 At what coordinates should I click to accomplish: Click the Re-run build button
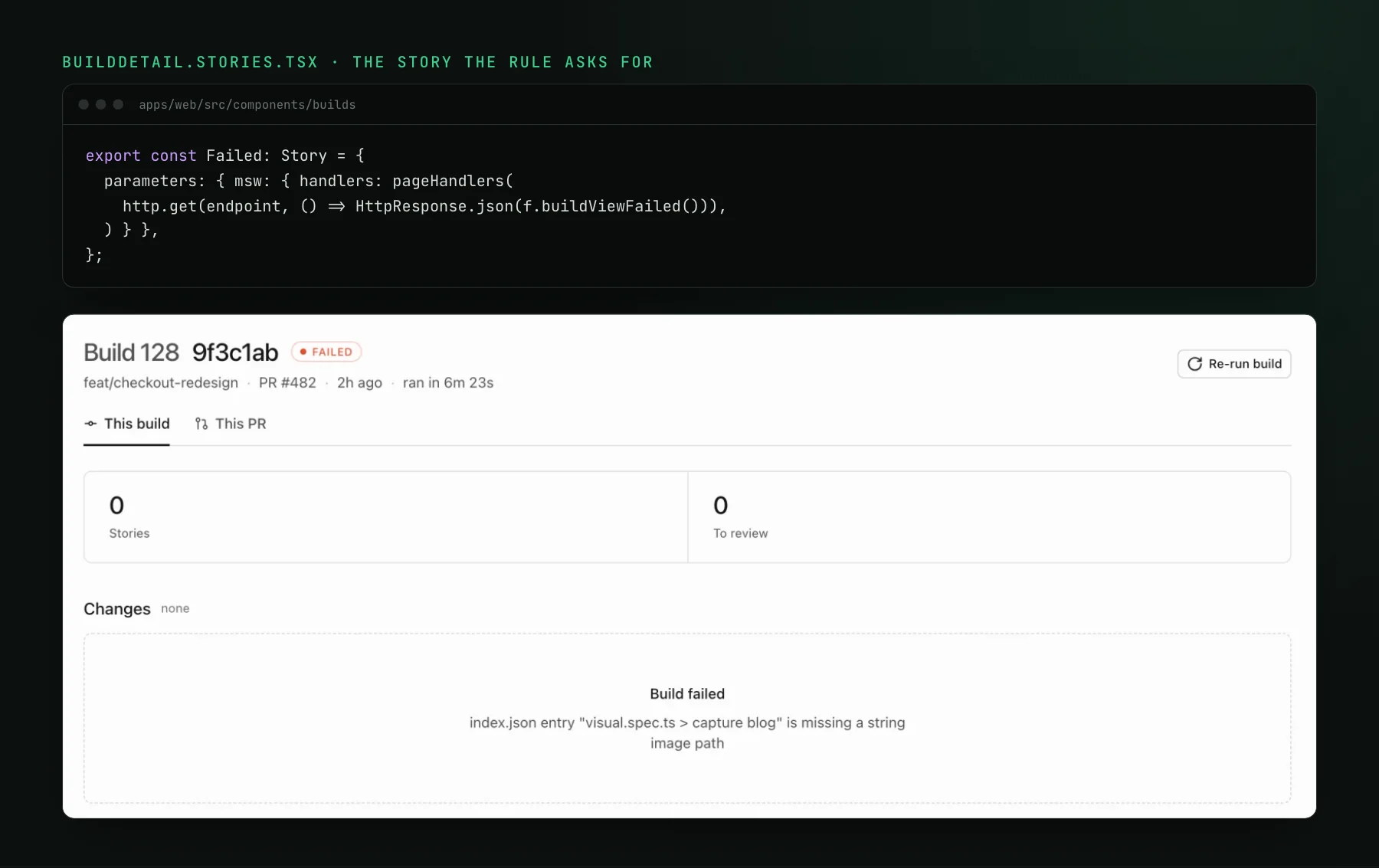pyautogui.click(x=1234, y=364)
